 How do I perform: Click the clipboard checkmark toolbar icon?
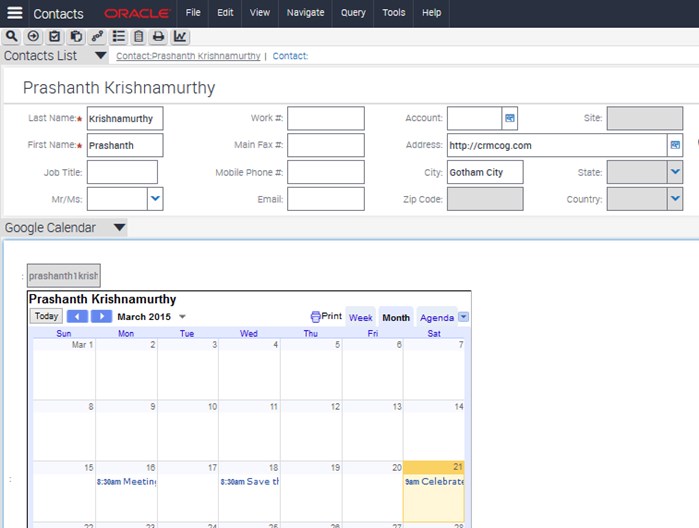tap(54, 37)
